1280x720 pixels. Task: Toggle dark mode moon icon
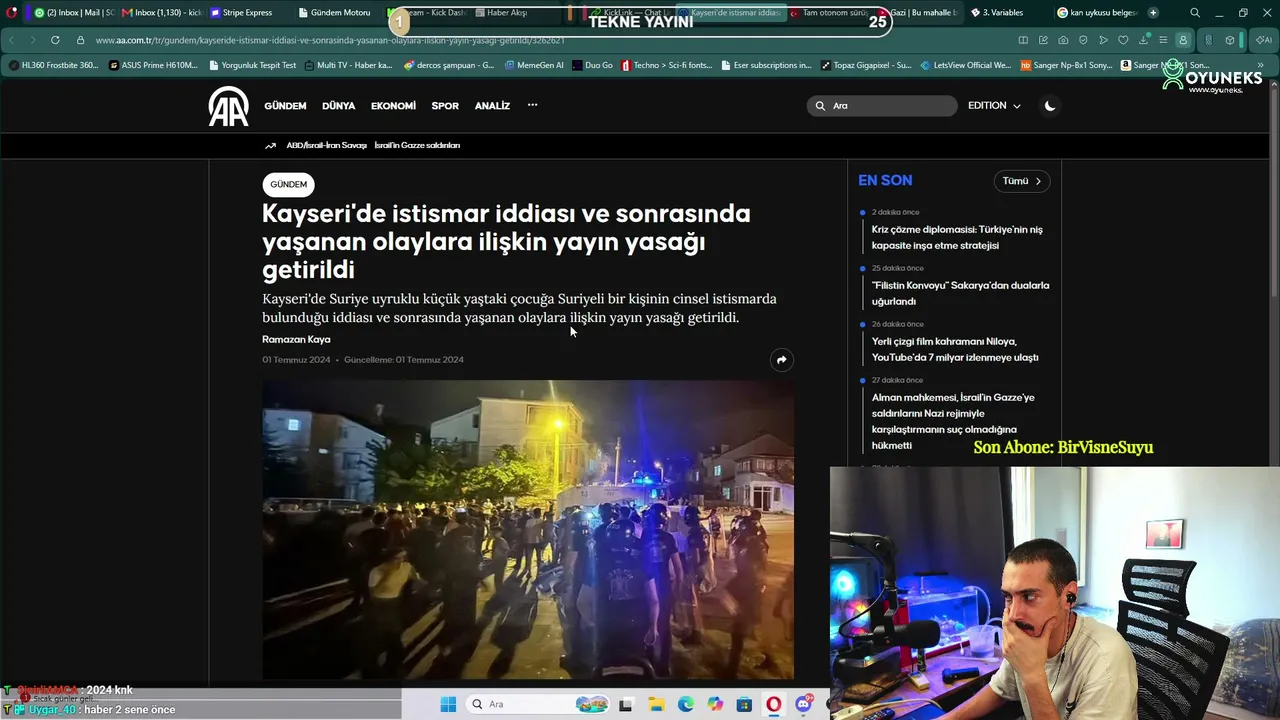1049,106
